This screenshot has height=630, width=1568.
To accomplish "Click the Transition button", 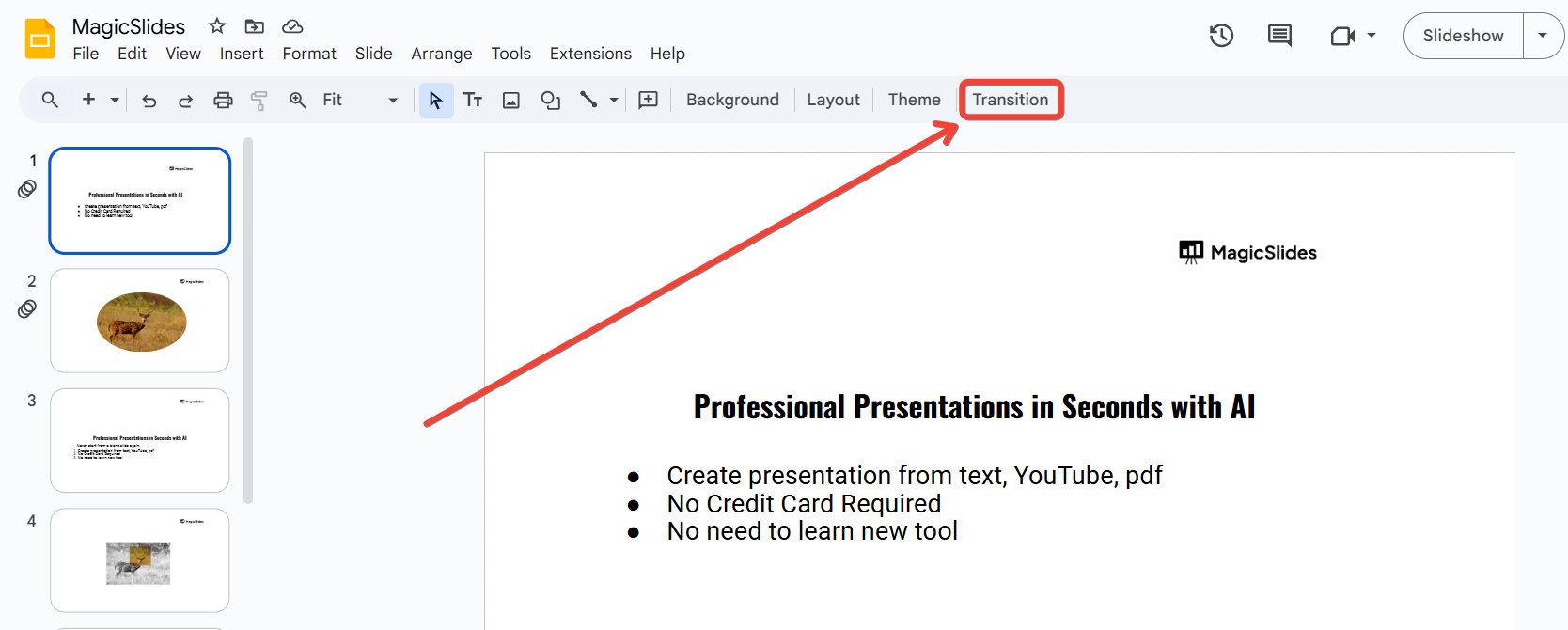I will [x=1010, y=100].
